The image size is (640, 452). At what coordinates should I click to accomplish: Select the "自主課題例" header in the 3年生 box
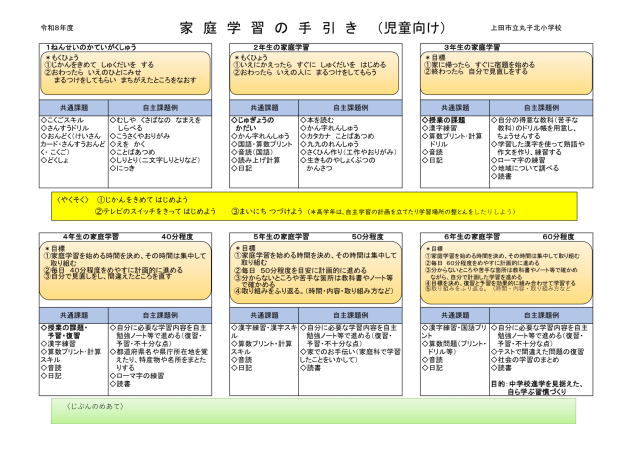tap(541, 108)
